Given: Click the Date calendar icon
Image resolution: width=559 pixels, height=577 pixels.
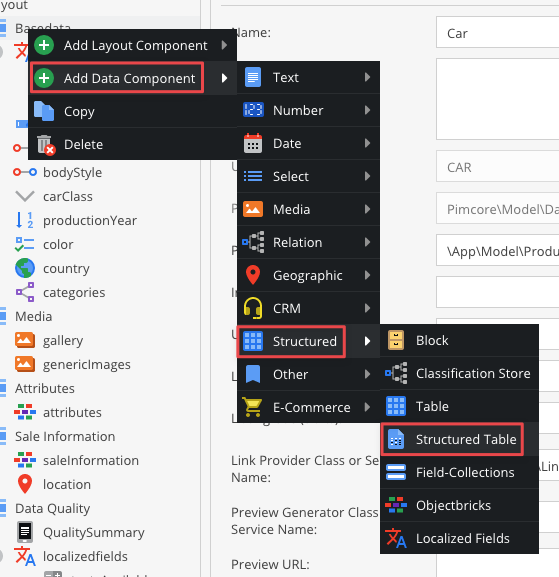Looking at the screenshot, I should (253, 143).
